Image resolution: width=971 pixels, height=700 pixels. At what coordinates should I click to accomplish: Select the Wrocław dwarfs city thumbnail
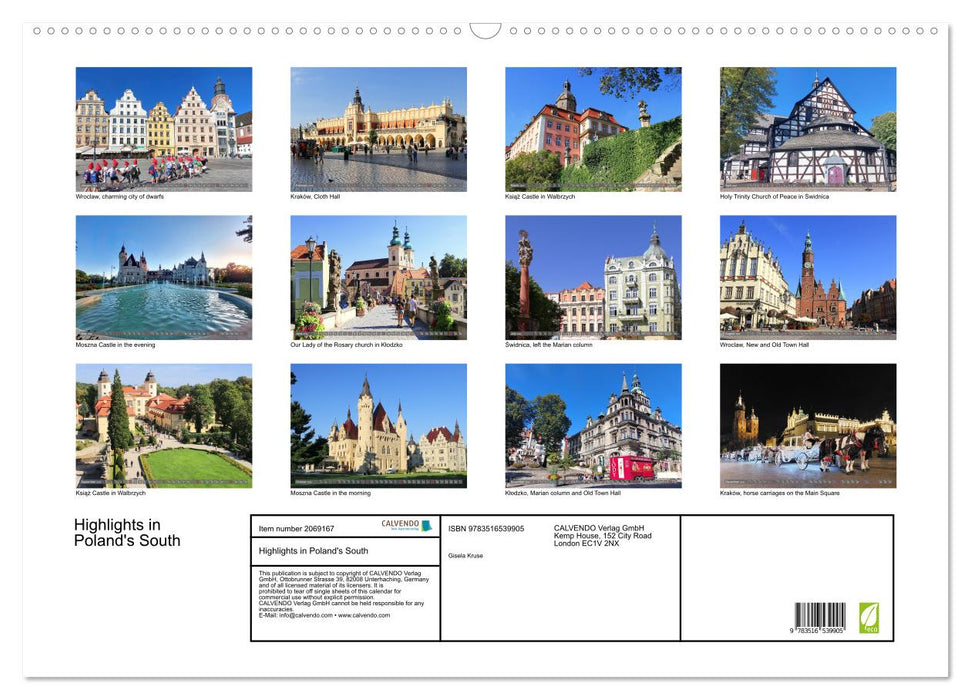(x=163, y=128)
